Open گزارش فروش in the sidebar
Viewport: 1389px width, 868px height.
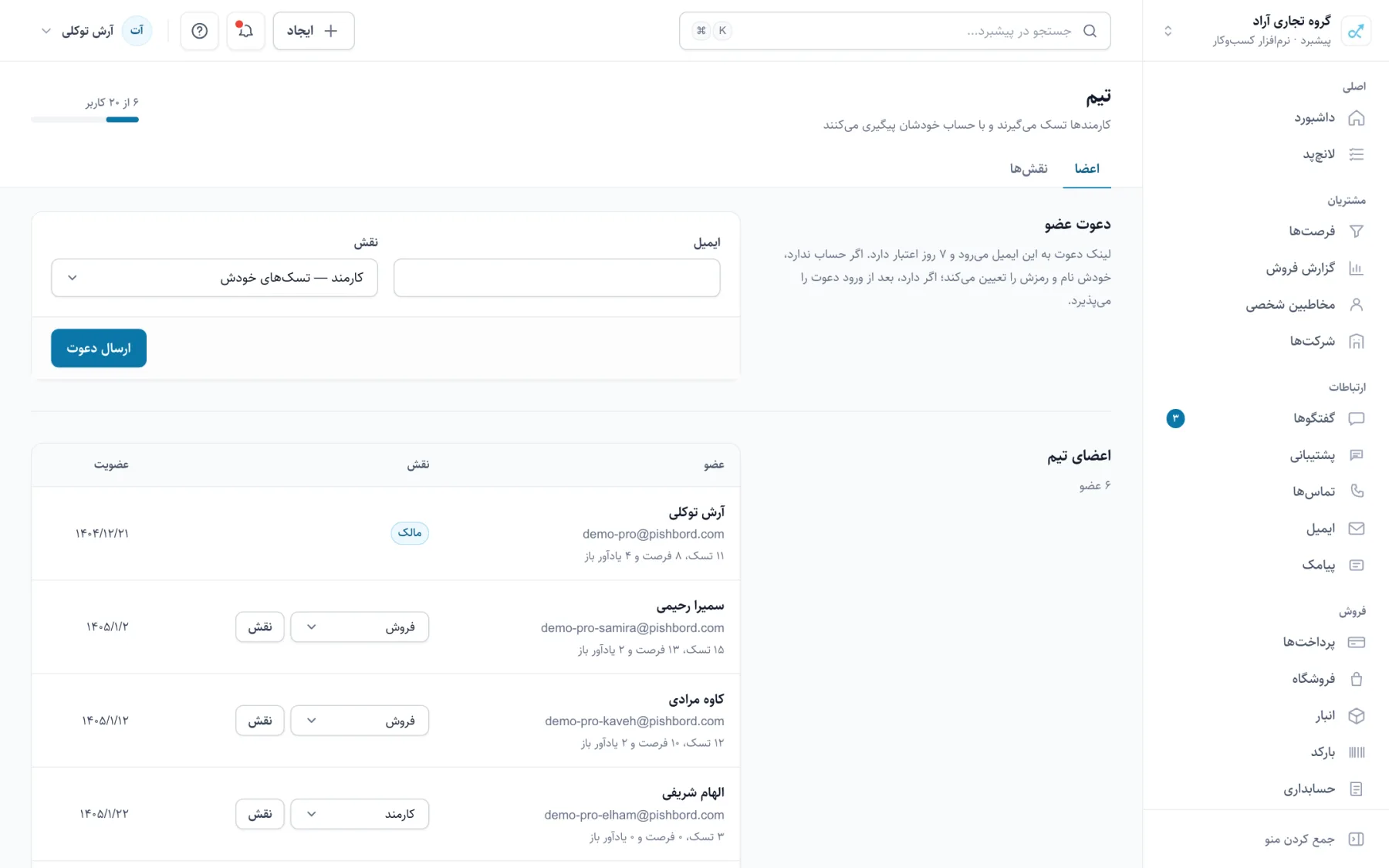1300,268
